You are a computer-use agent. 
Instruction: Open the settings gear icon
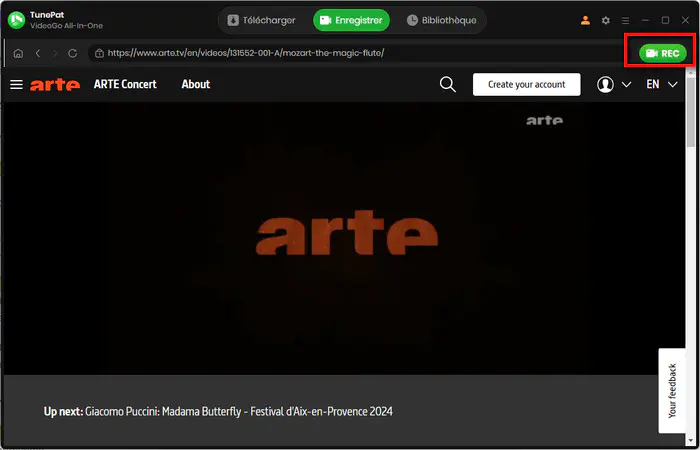pos(605,20)
